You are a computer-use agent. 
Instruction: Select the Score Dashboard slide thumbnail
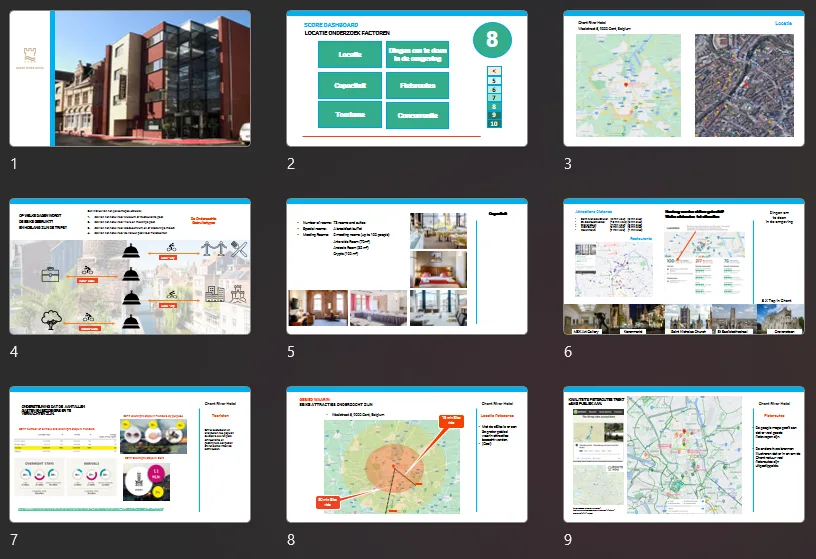(407, 78)
